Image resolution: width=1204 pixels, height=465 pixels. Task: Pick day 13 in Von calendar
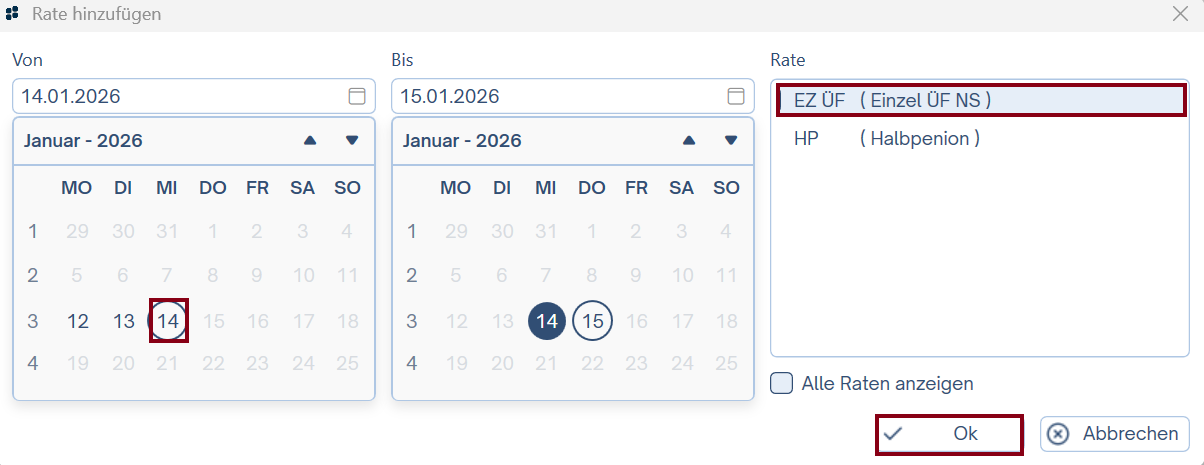click(x=124, y=321)
